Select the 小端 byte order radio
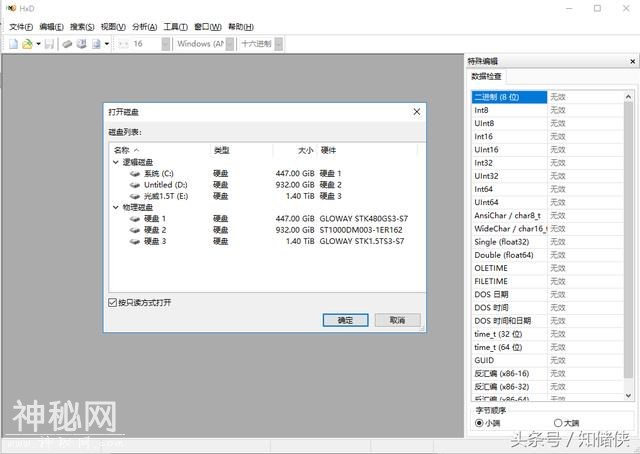 480,423
